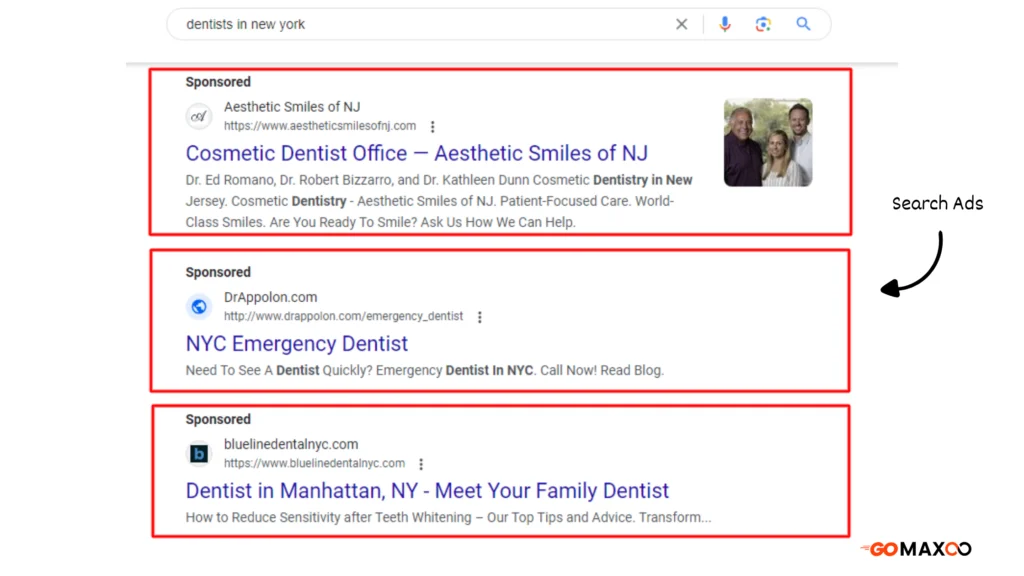Click the GoMaxx logo

pos(916,549)
